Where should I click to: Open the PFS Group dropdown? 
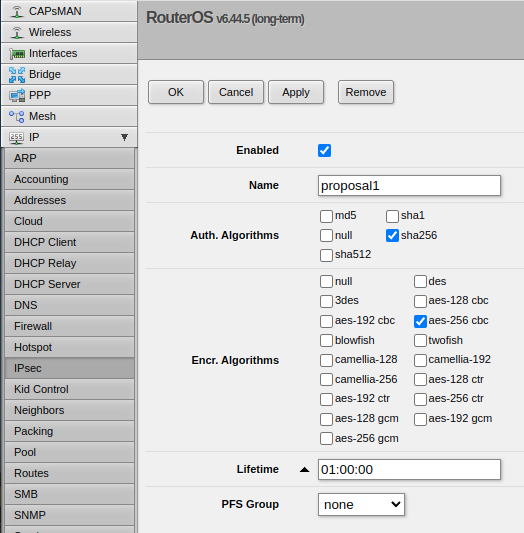361,505
